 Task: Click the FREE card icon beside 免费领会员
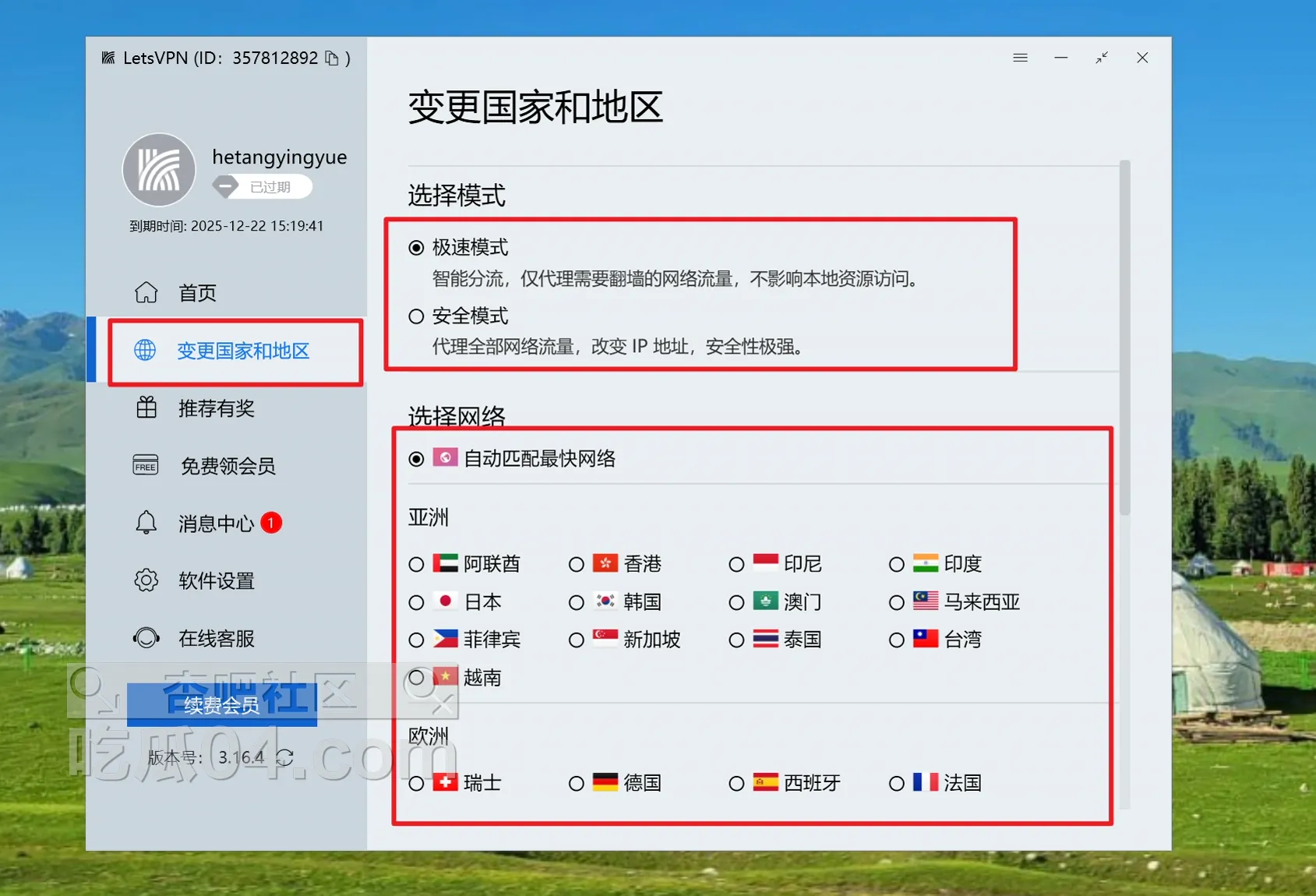(146, 465)
